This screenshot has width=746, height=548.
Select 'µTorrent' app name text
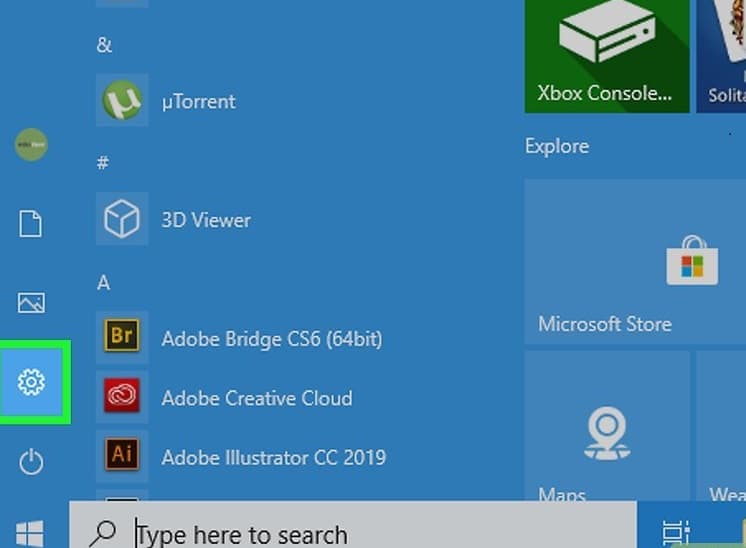(x=198, y=102)
